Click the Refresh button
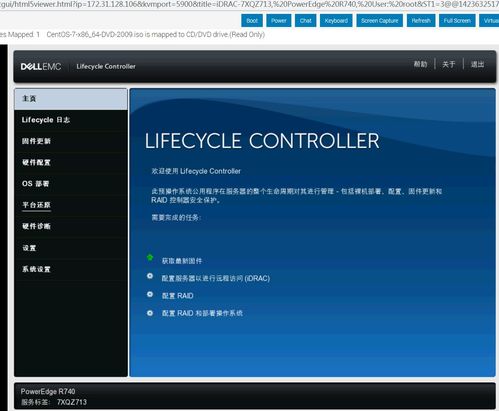Viewport: 499px width, 411px height. tap(421, 21)
